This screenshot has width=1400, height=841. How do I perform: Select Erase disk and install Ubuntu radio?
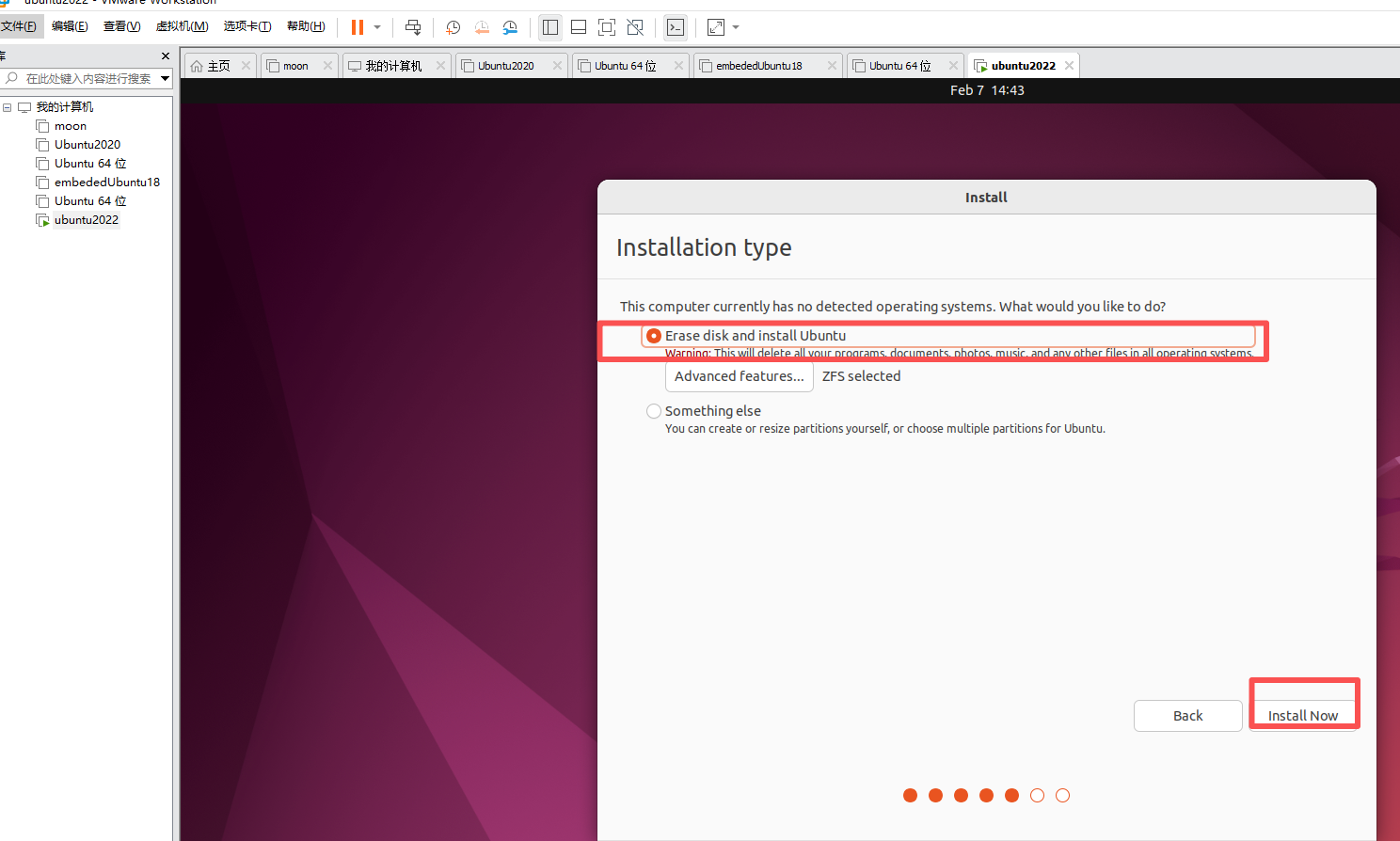coord(654,336)
